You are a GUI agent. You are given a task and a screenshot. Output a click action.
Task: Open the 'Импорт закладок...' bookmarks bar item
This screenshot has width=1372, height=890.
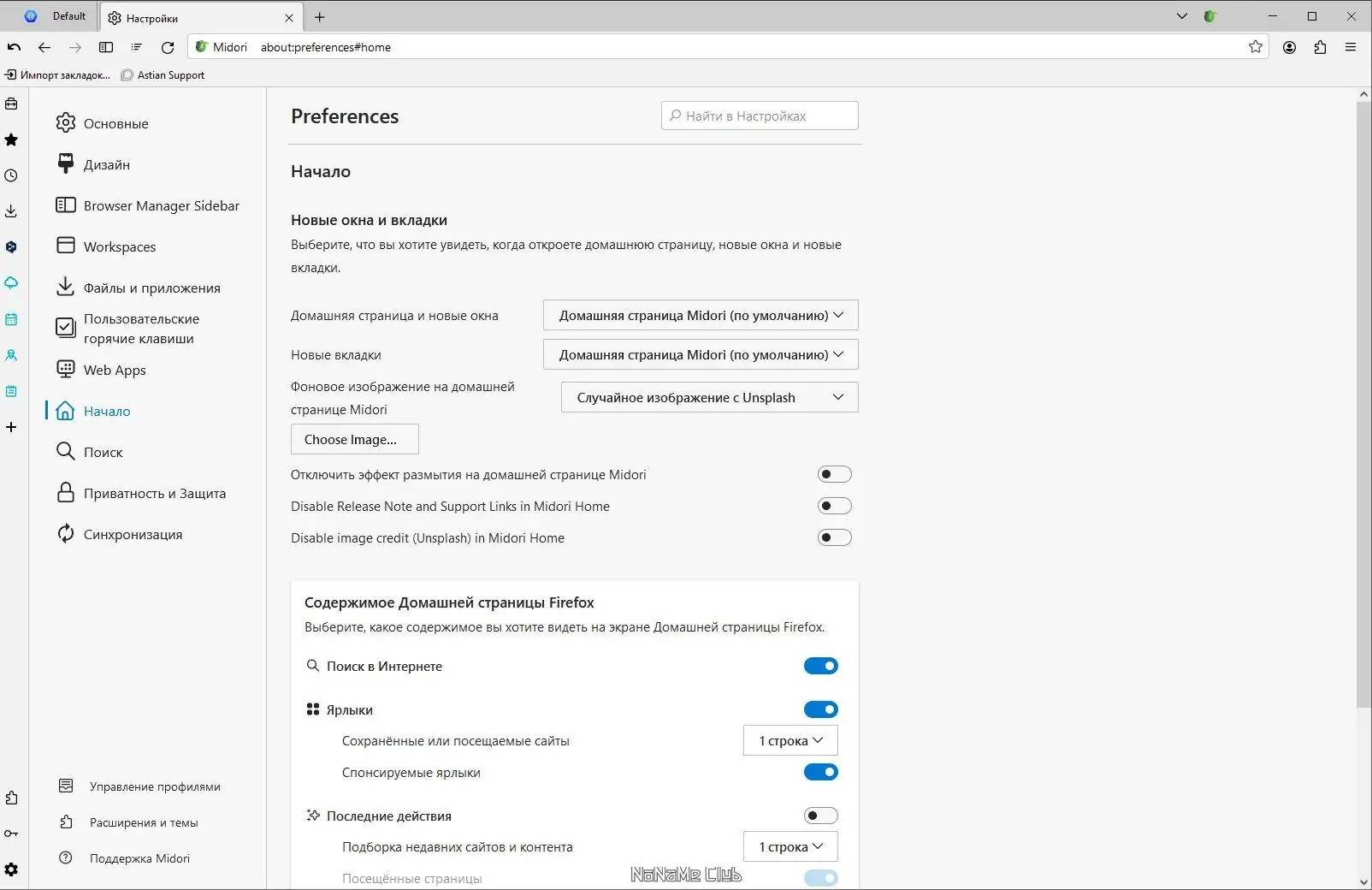[x=58, y=74]
